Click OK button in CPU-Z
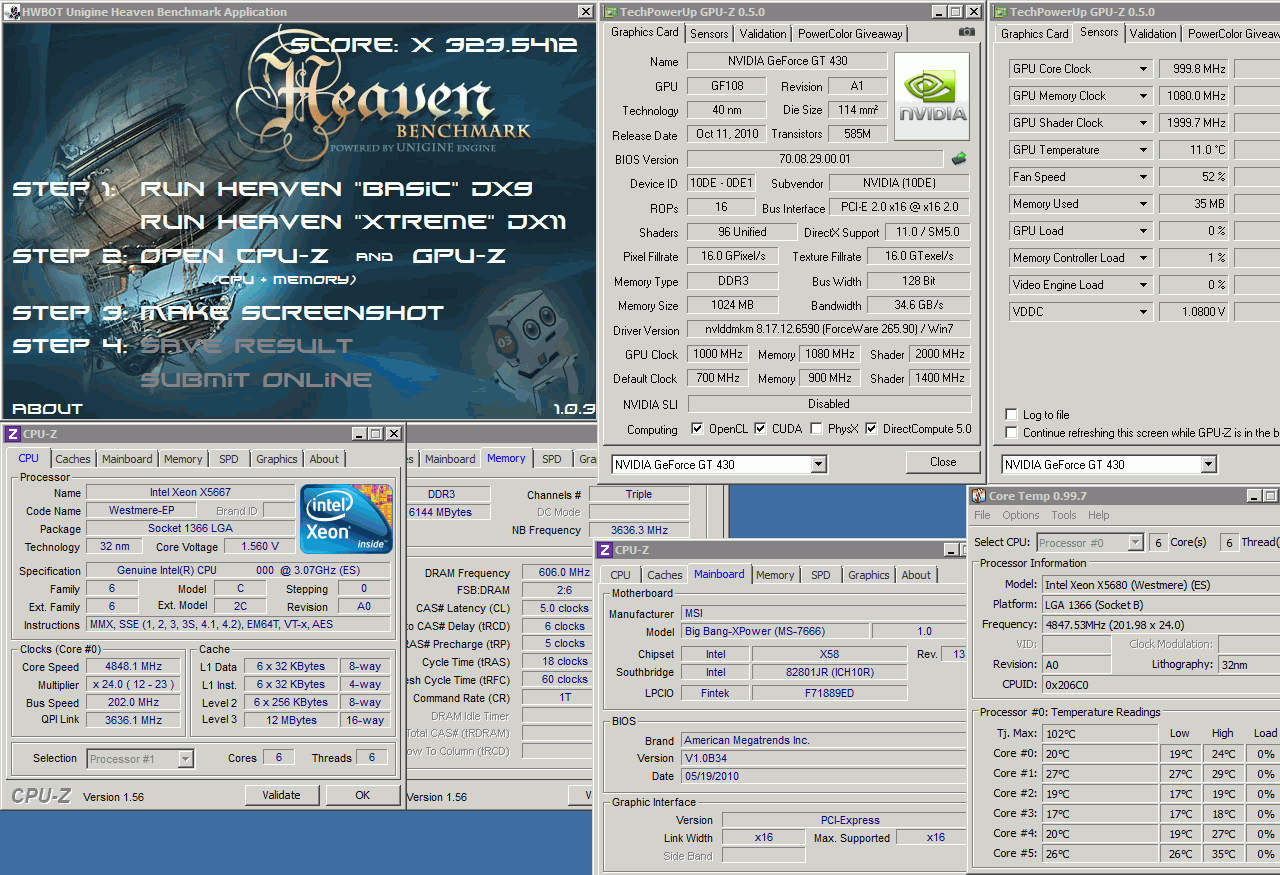The width and height of the screenshot is (1280, 875). [x=362, y=795]
